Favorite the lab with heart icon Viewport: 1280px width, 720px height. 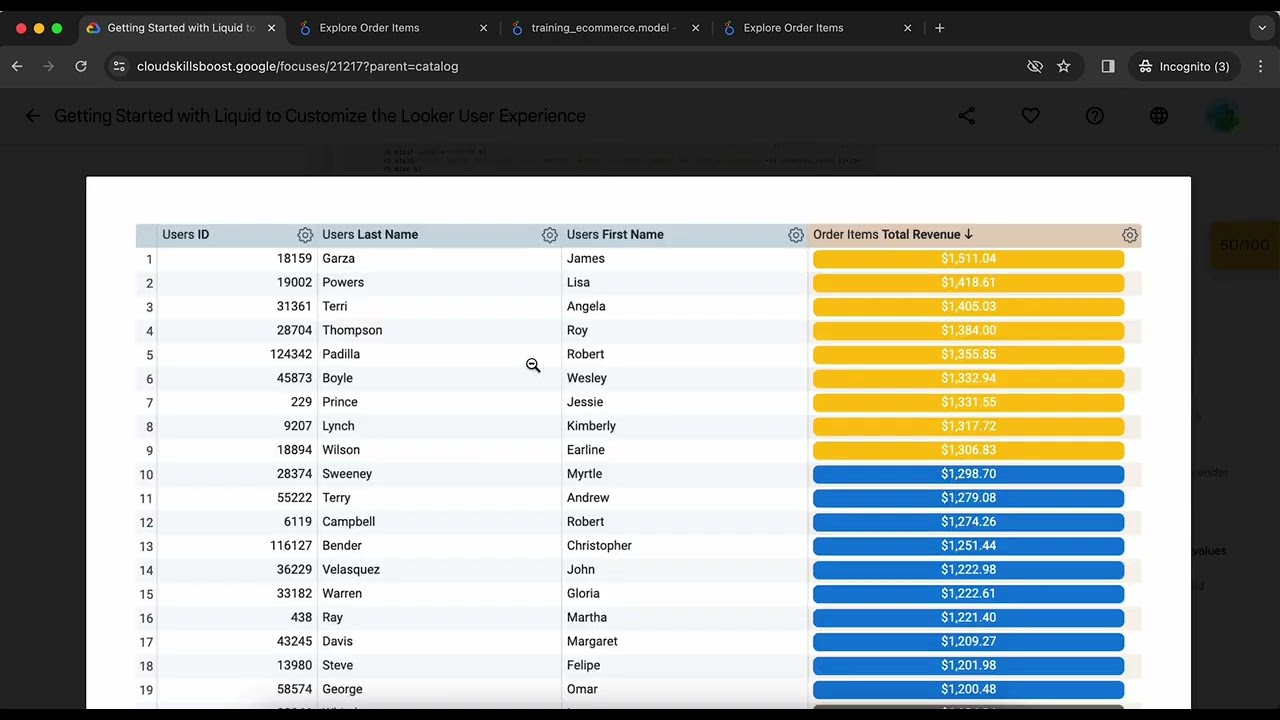[1031, 116]
